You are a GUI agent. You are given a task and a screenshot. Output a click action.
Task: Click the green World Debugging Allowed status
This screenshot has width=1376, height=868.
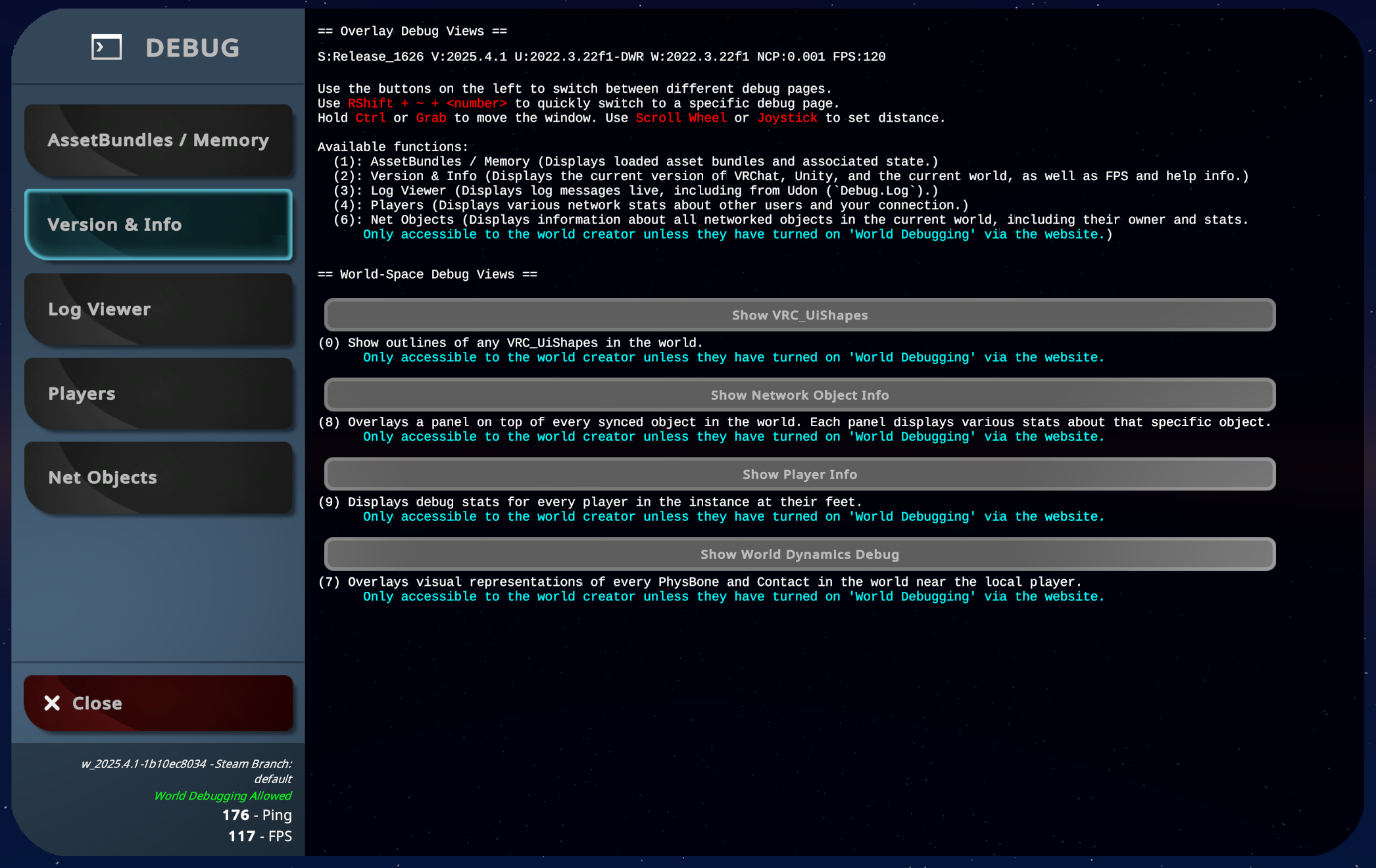click(222, 796)
